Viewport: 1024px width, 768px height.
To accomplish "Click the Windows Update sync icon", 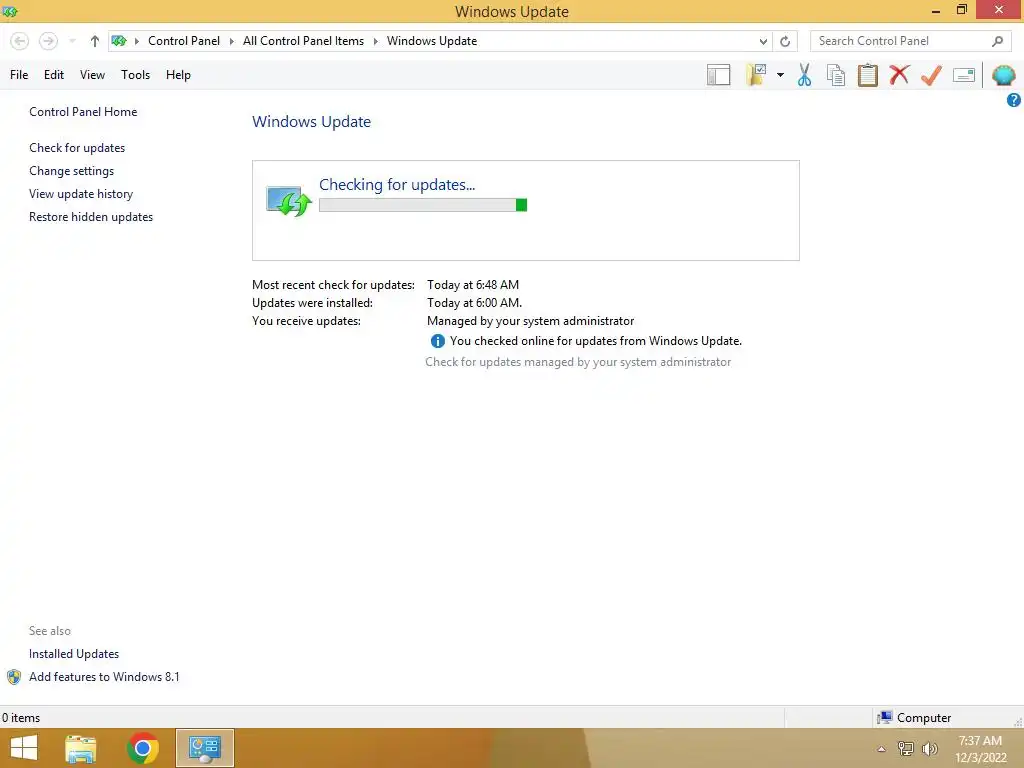I will tap(289, 201).
